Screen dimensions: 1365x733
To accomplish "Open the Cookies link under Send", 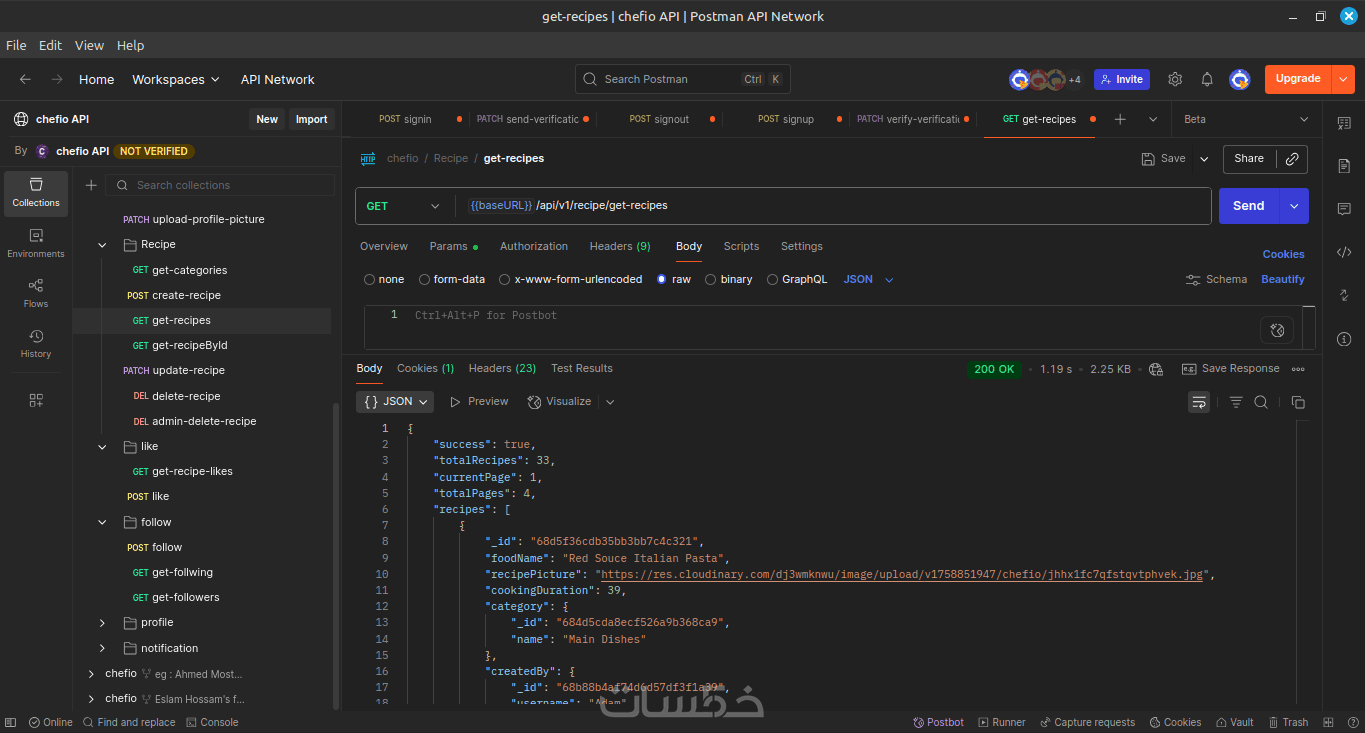I will 1283,254.
